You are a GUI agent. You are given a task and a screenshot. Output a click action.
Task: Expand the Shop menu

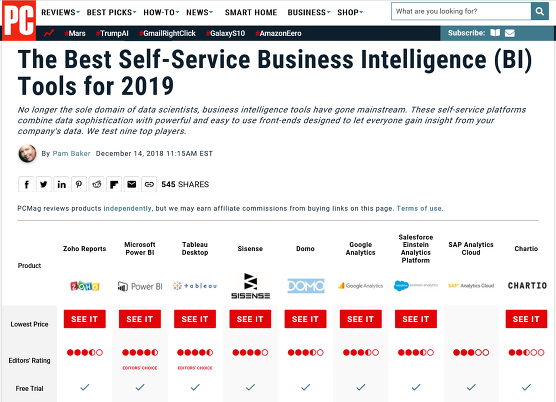[350, 12]
